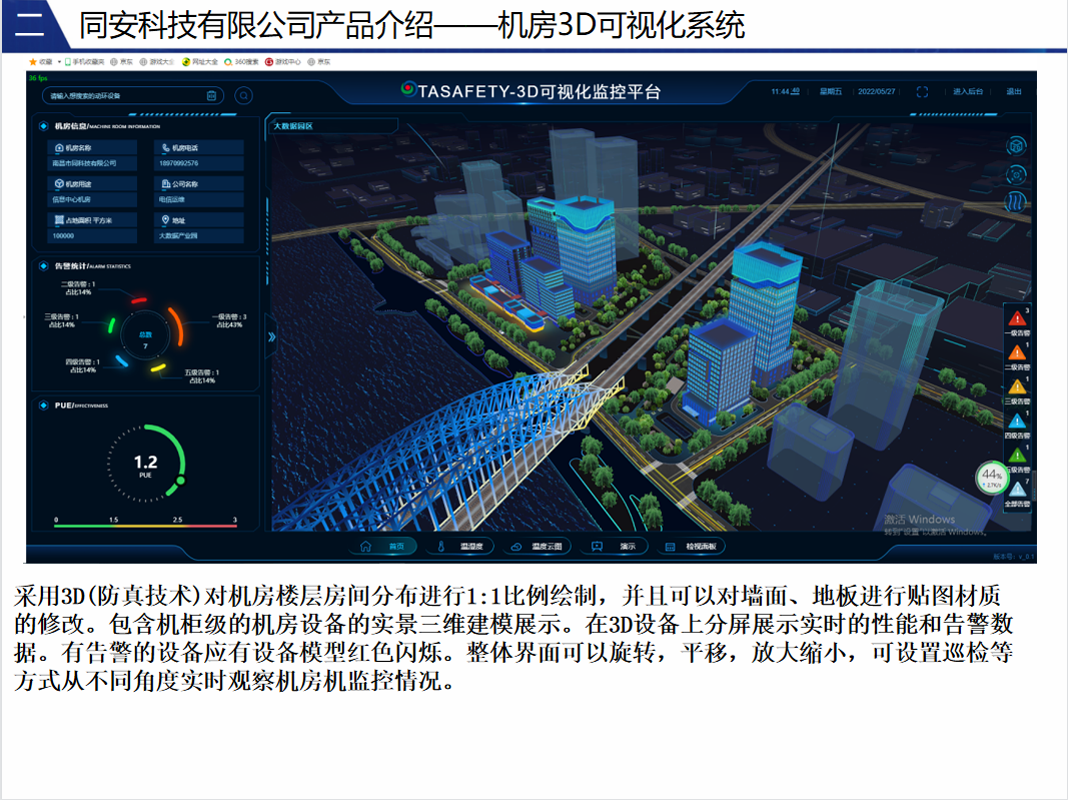Select the yellow 三级告警 alarm icon
This screenshot has width=1068, height=800.
pyautogui.click(x=1017, y=386)
